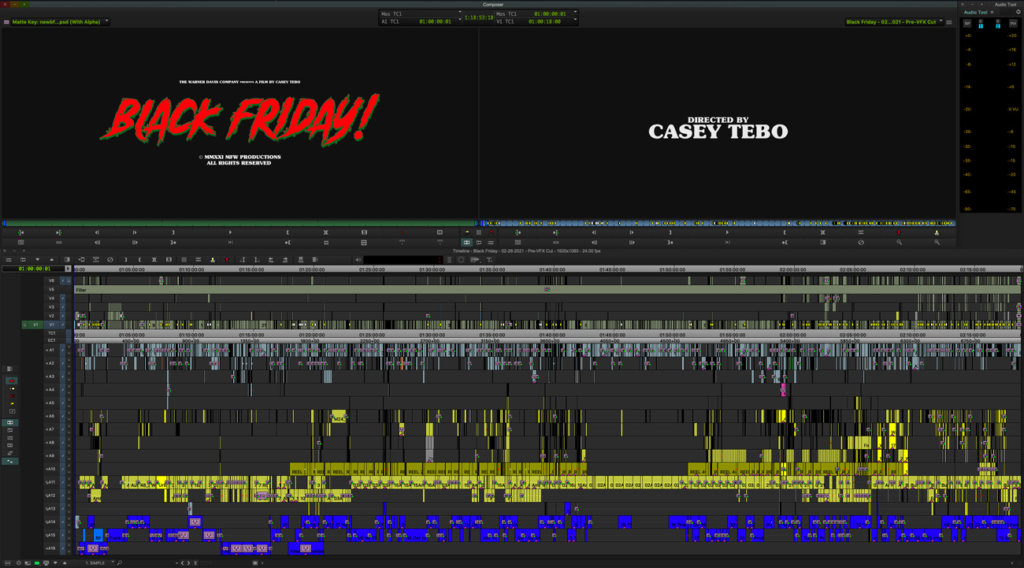Viewport: 1024px width, 568px height.
Task: Click timeline timecode field 01:00:00:01
Action: click(33, 268)
